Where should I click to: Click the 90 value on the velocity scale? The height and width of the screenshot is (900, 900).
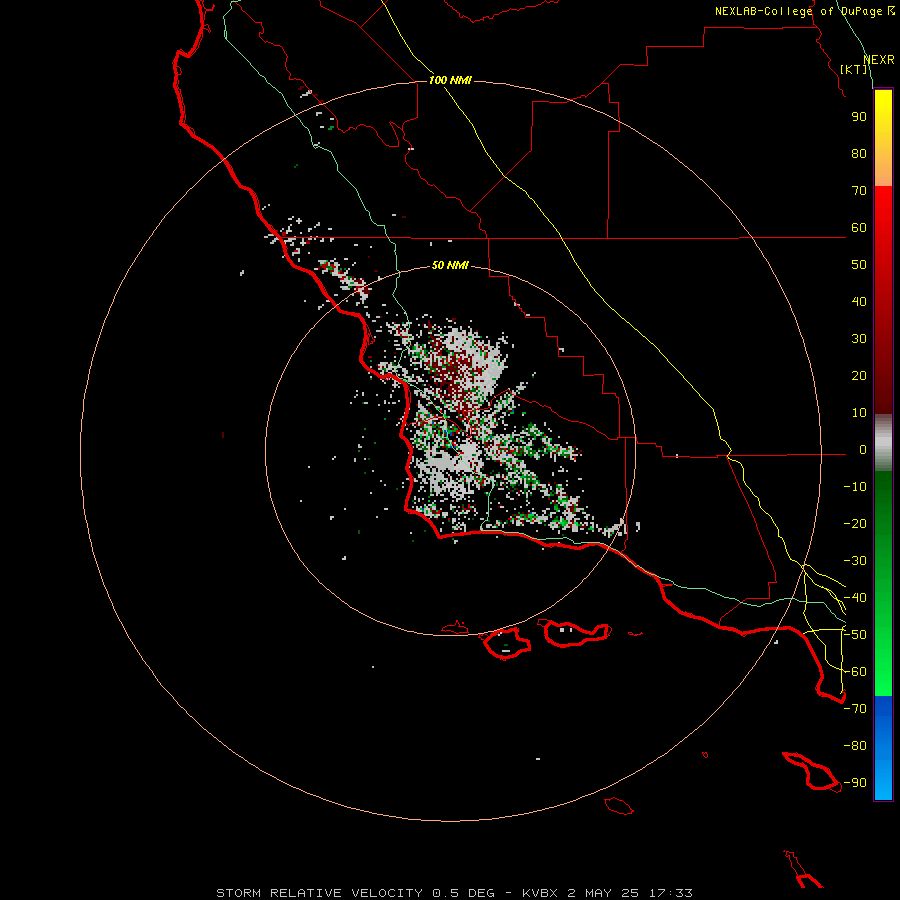859,117
